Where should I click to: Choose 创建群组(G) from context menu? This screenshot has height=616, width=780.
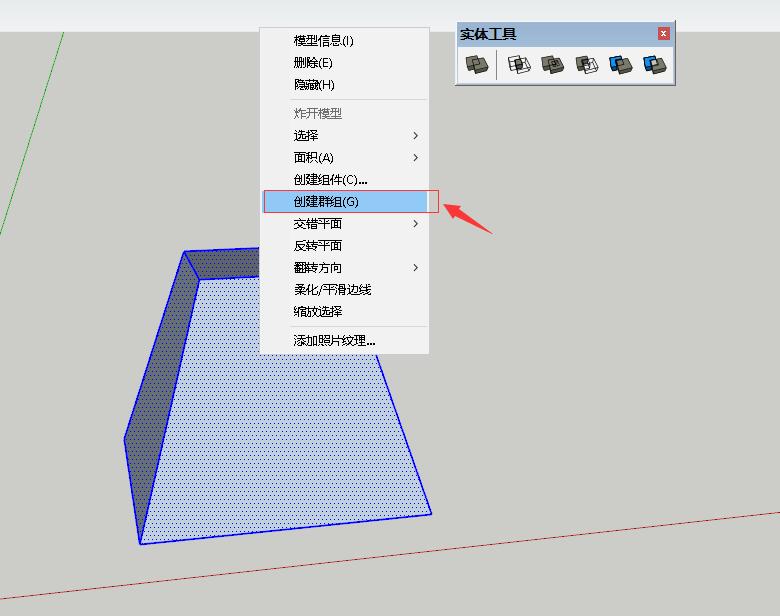pyautogui.click(x=326, y=202)
